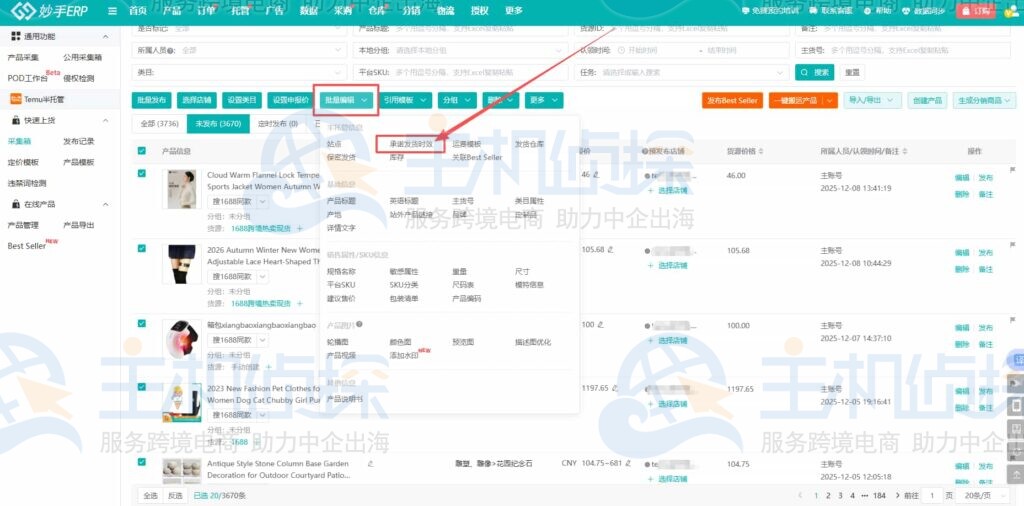Select 承诺发货时效 in batch edit menu

tap(411, 144)
